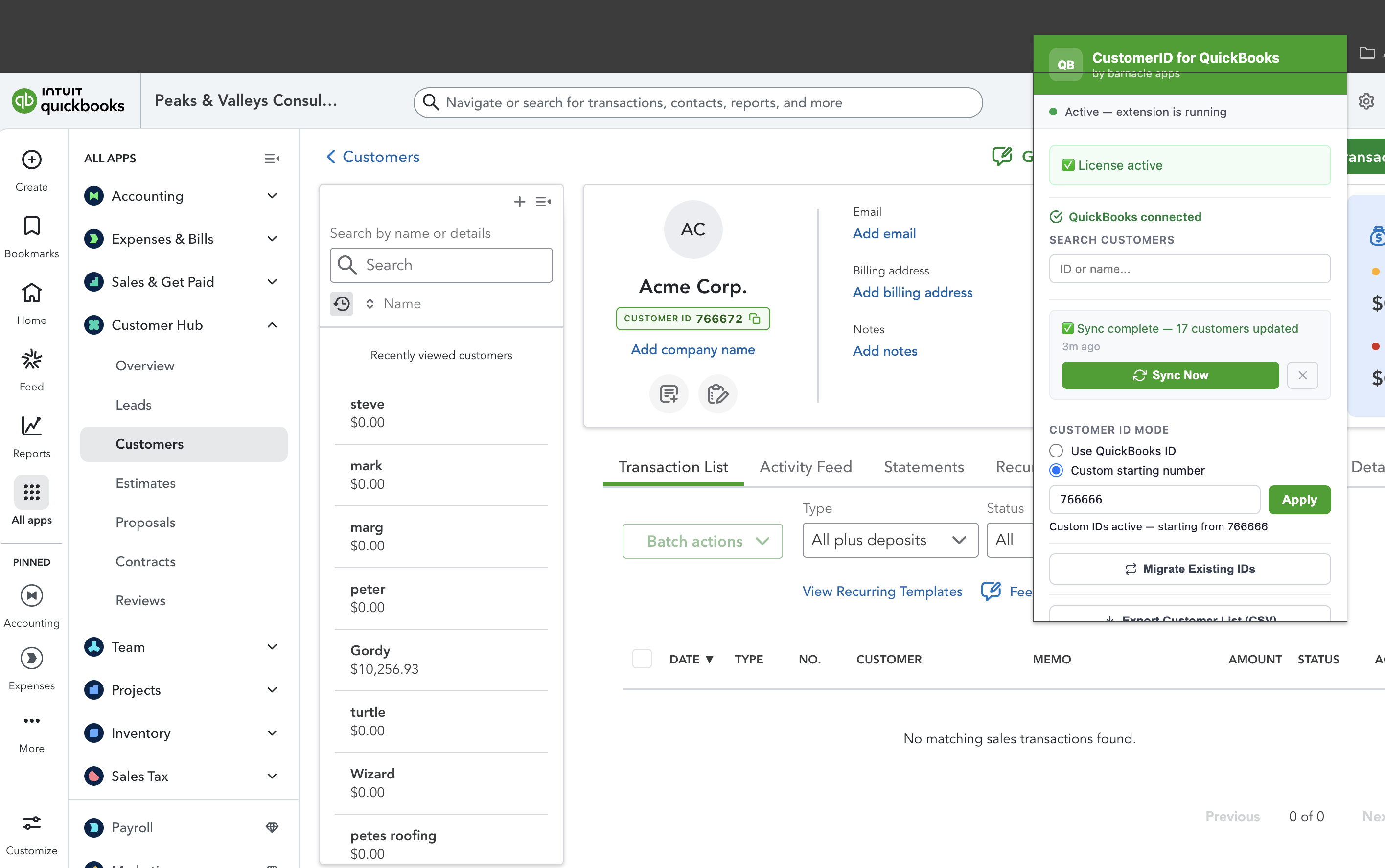Select Use QuickBooks ID radio option

pyautogui.click(x=1056, y=451)
